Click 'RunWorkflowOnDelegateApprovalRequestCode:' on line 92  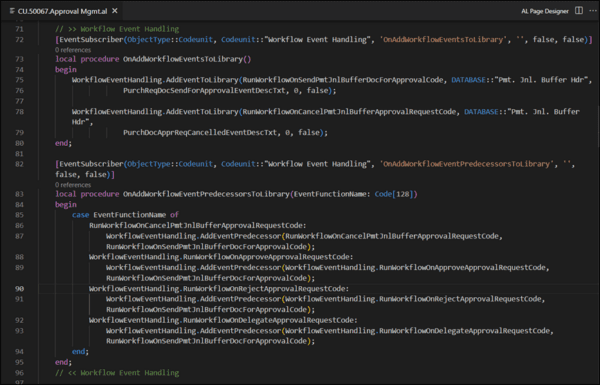270,320
